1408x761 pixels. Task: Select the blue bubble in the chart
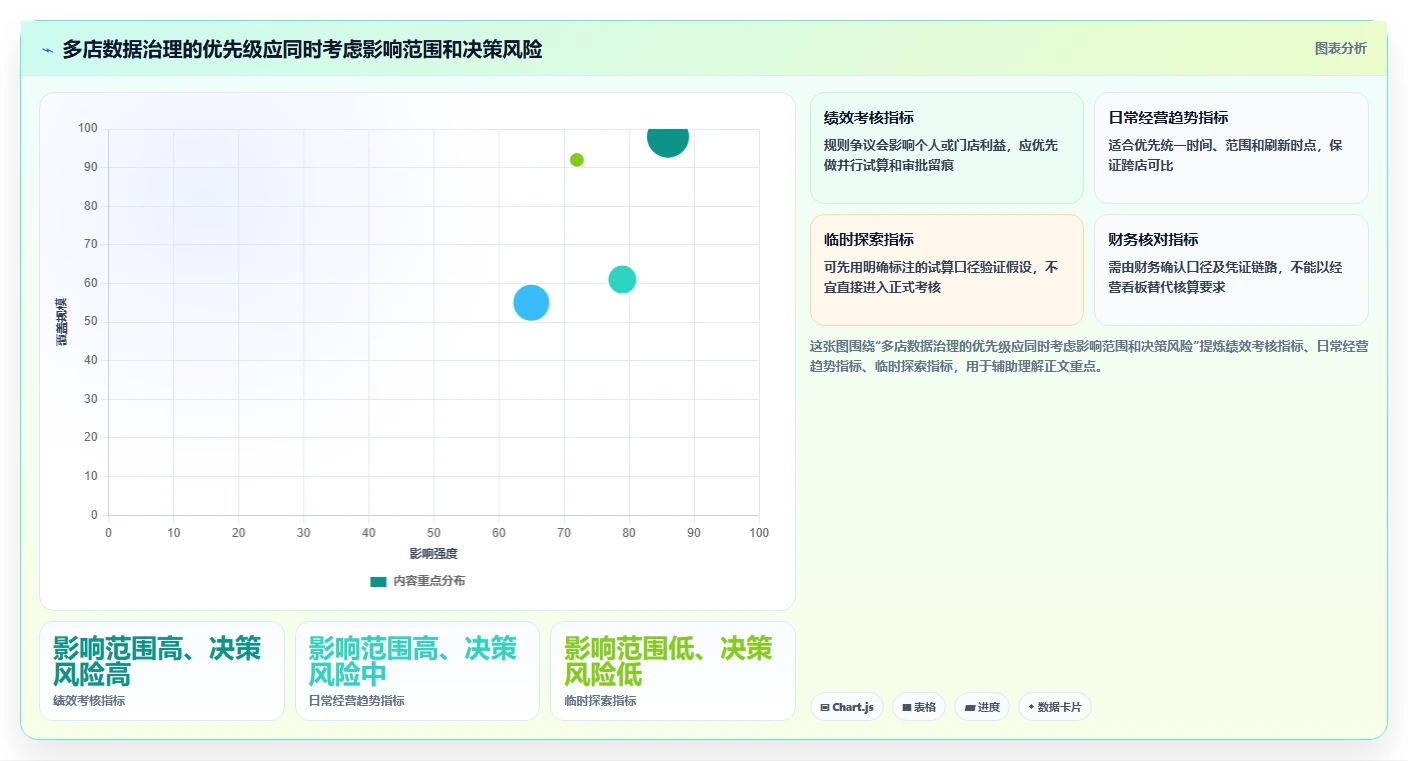(531, 302)
